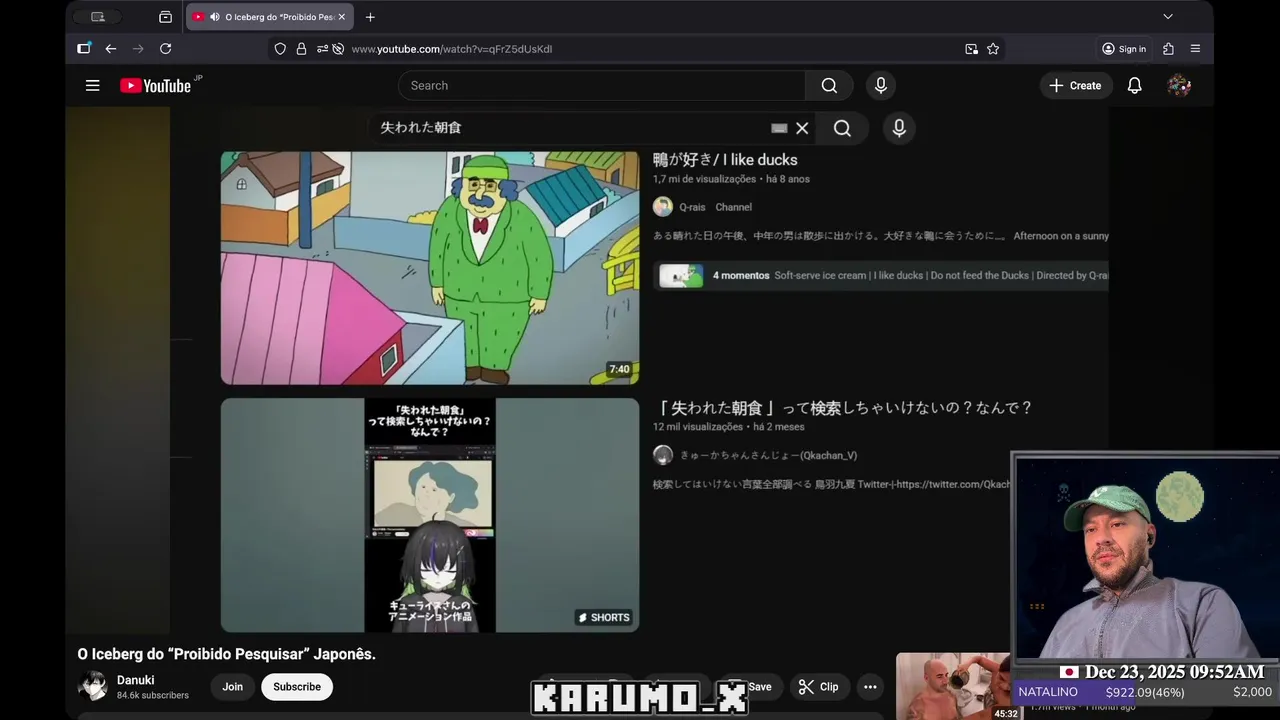Open more actions three-dot menu

tap(870, 687)
